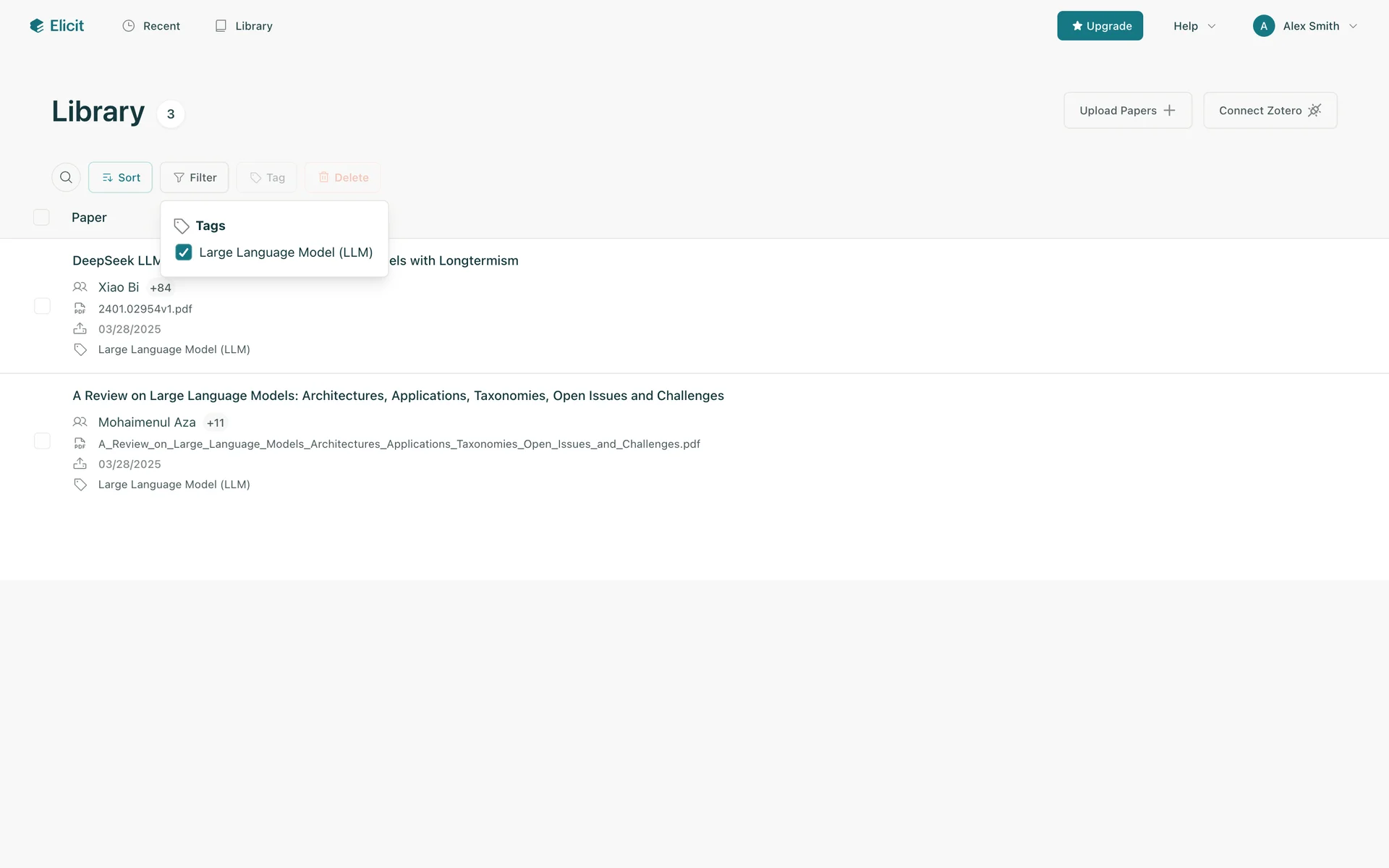Open the Sort options dropdown
The height and width of the screenshot is (868, 1389).
click(x=120, y=177)
